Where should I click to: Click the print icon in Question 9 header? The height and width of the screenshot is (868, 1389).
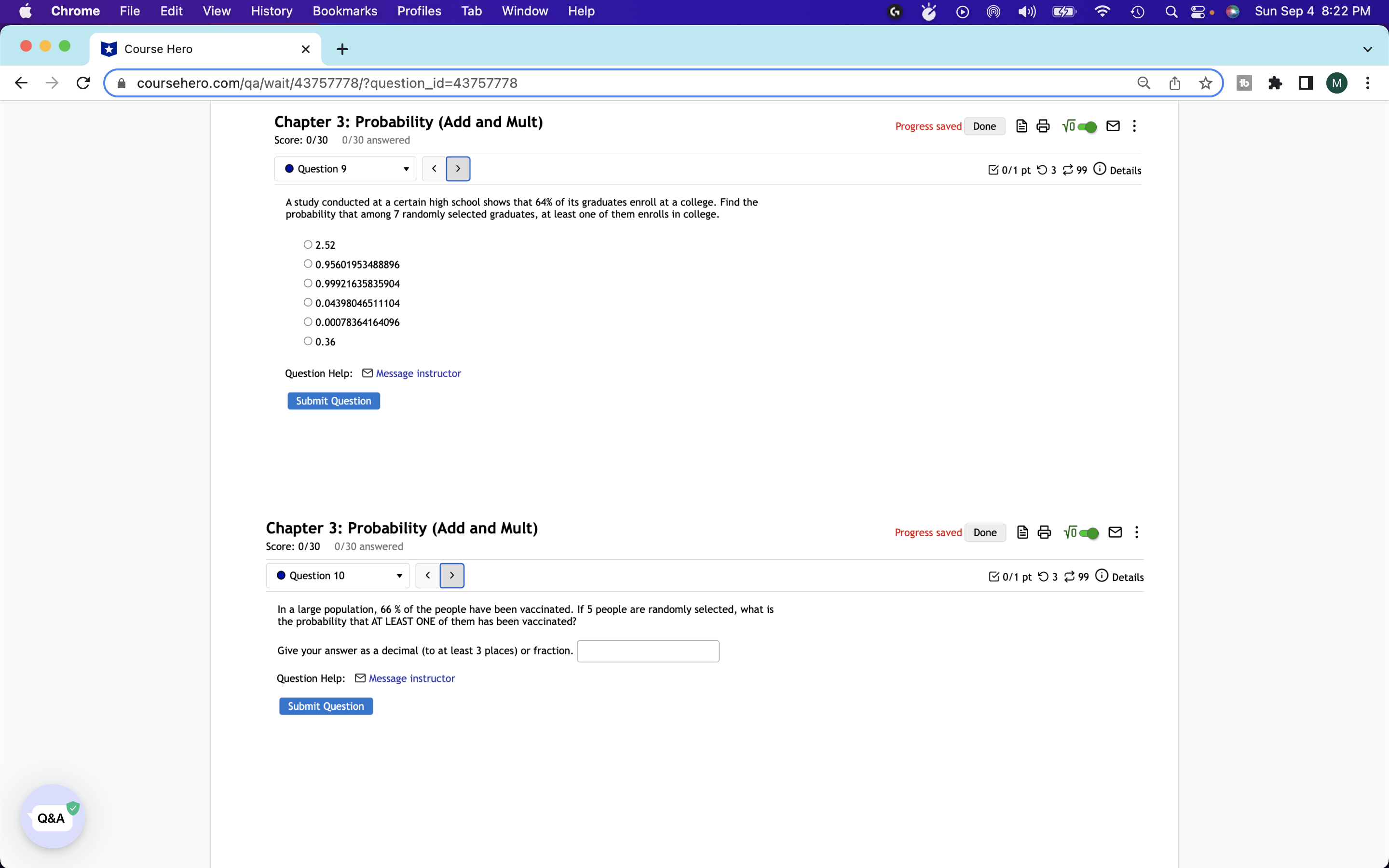pos(1043,126)
